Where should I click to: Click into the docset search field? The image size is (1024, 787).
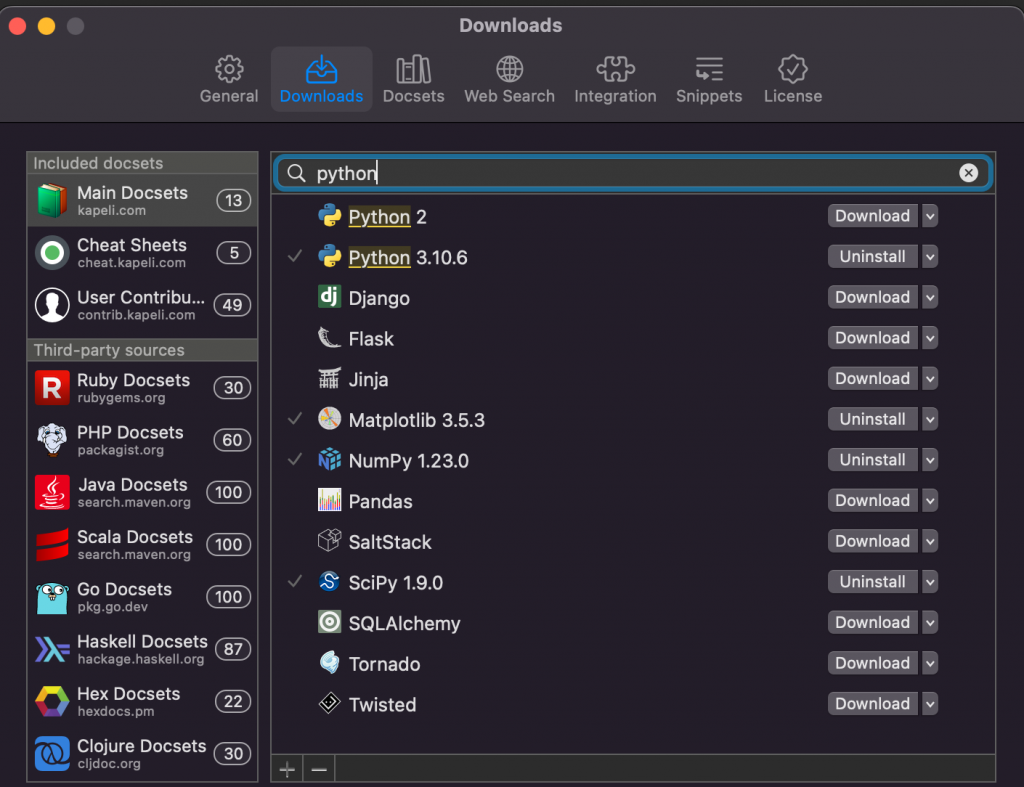coord(633,173)
